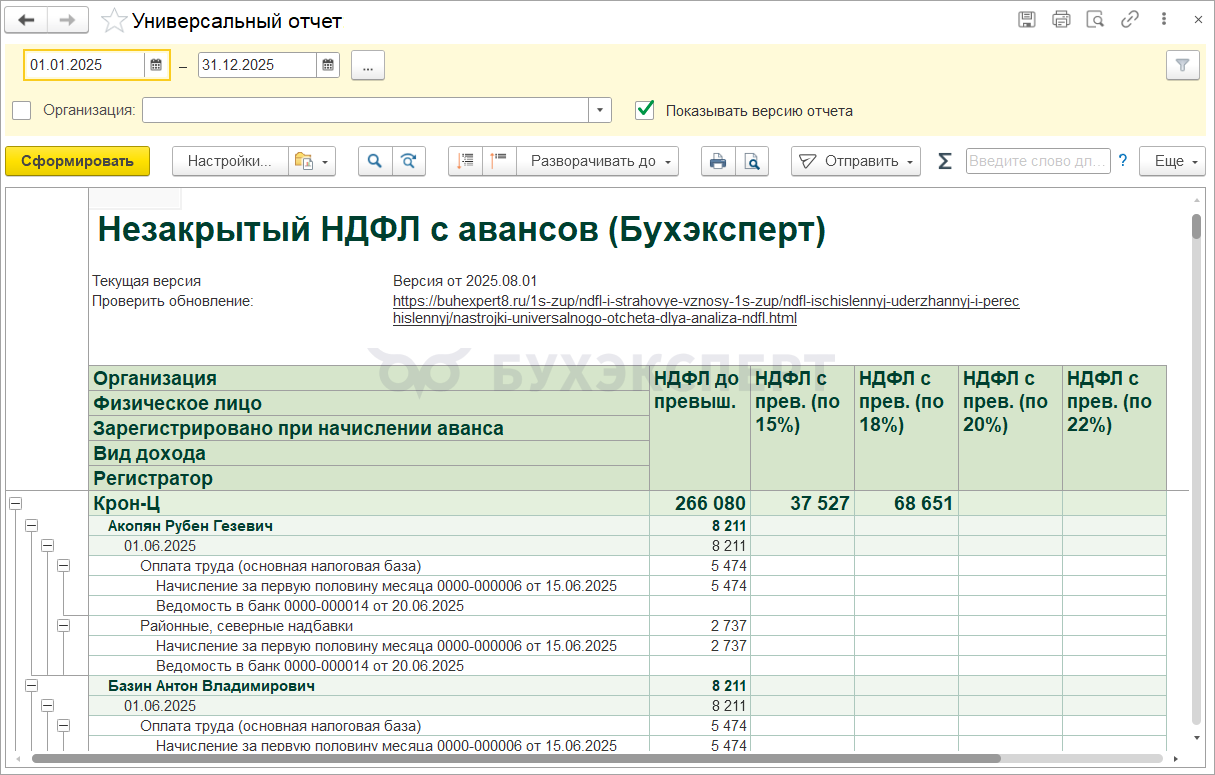The width and height of the screenshot is (1215, 775).
Task: Select the Крон-Ц organization row
Action: [x=369, y=503]
